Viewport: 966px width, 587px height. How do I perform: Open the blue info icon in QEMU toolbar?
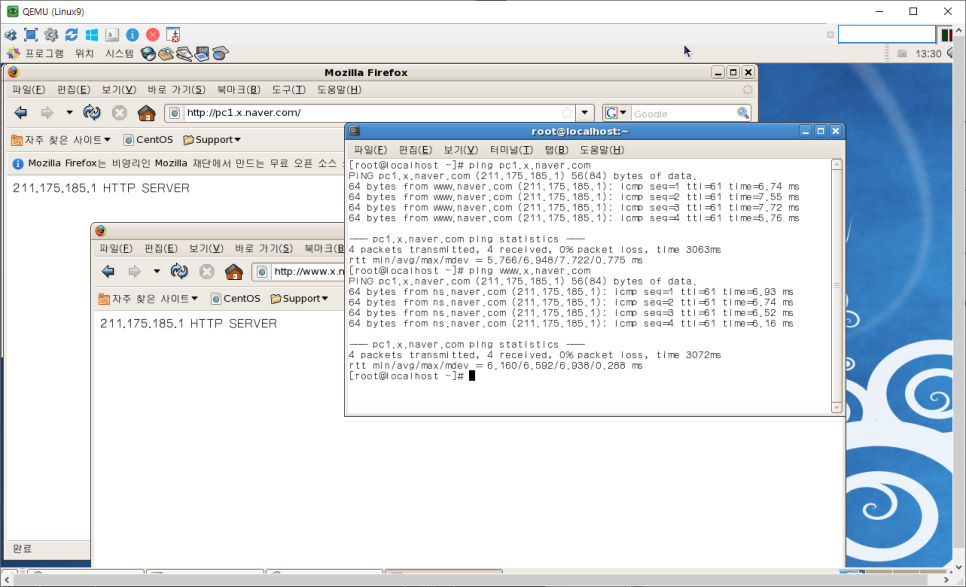pos(132,35)
